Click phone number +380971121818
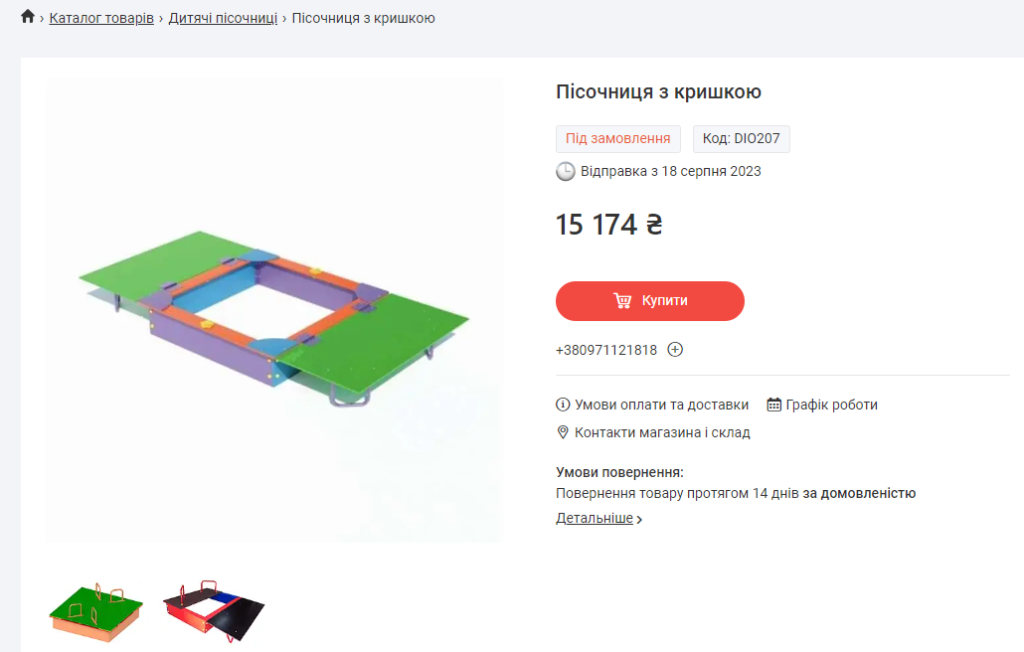 606,350
